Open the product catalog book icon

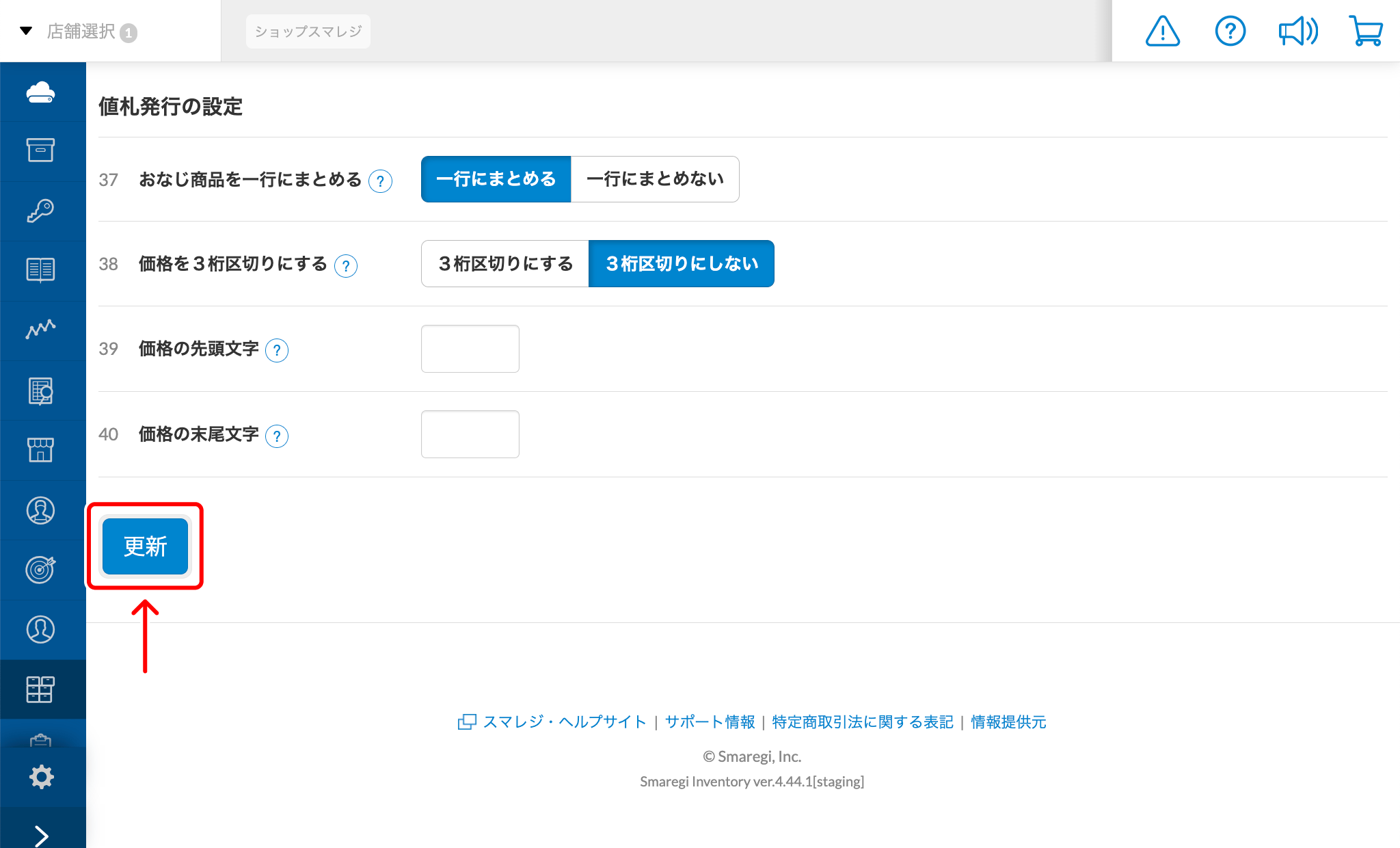point(42,271)
